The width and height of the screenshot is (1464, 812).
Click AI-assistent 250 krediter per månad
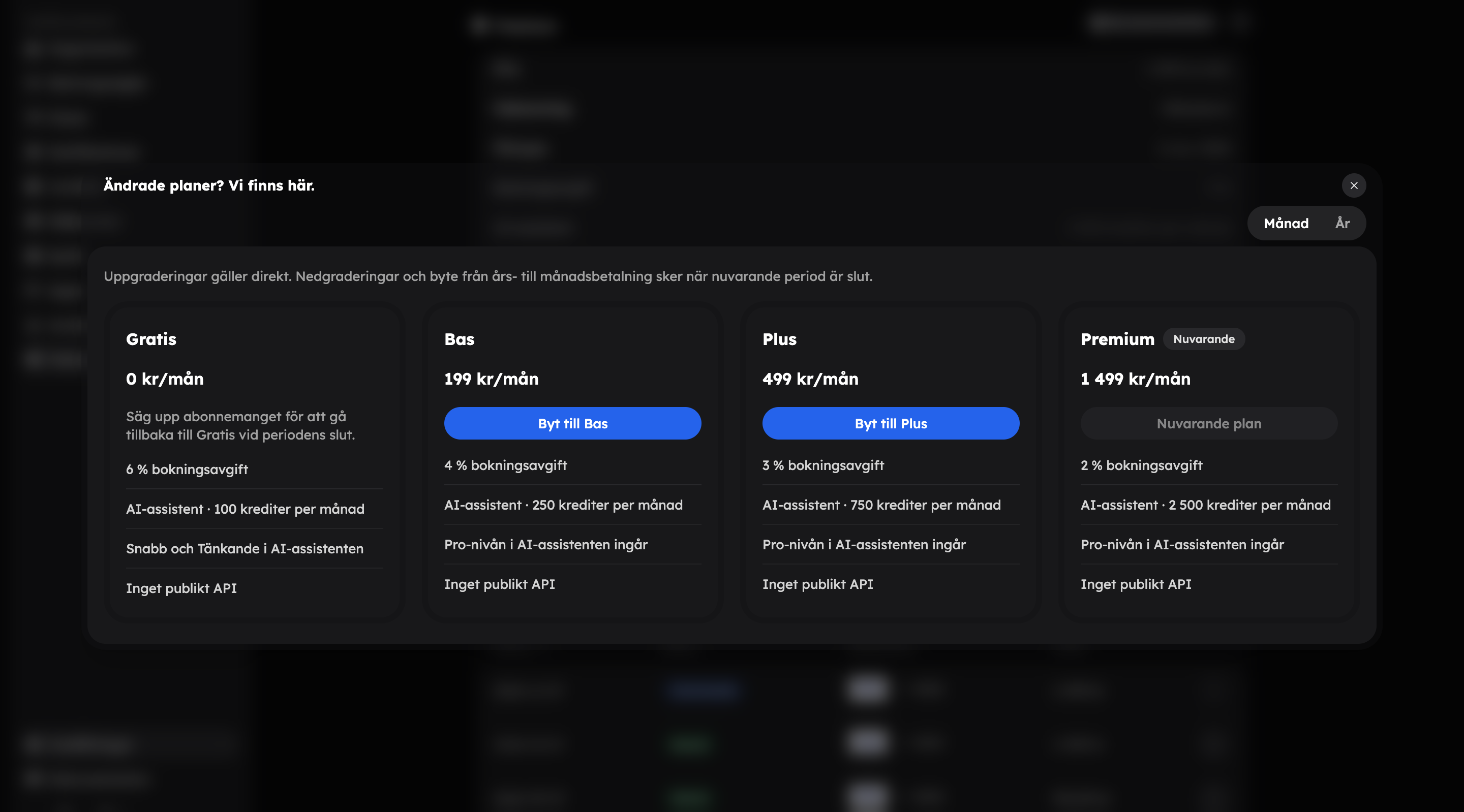click(x=563, y=505)
